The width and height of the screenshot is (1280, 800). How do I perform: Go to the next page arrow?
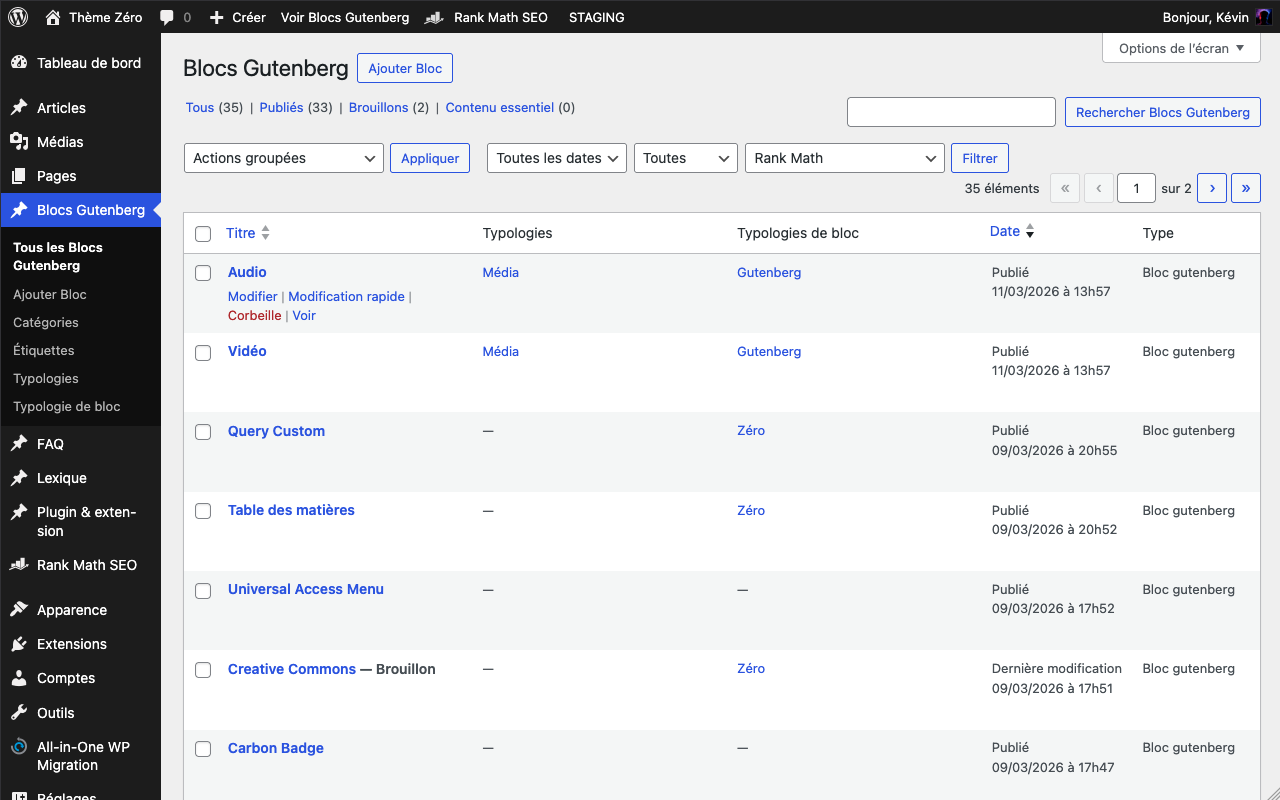[x=1211, y=188]
